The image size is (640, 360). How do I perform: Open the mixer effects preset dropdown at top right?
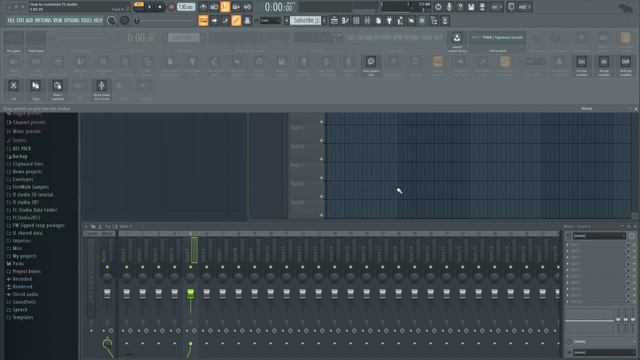[x=599, y=236]
